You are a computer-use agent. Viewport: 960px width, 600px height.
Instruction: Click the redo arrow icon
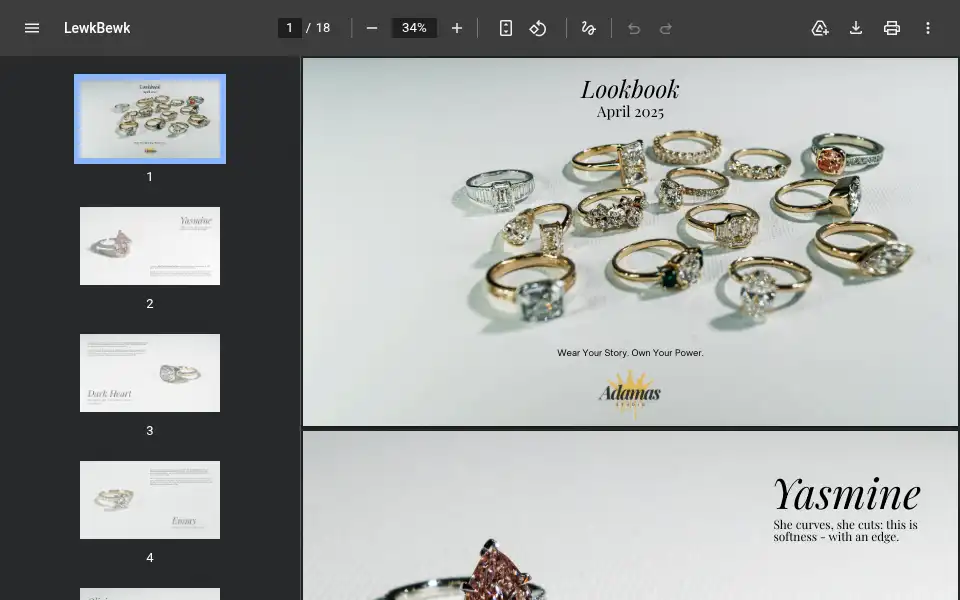(x=666, y=28)
